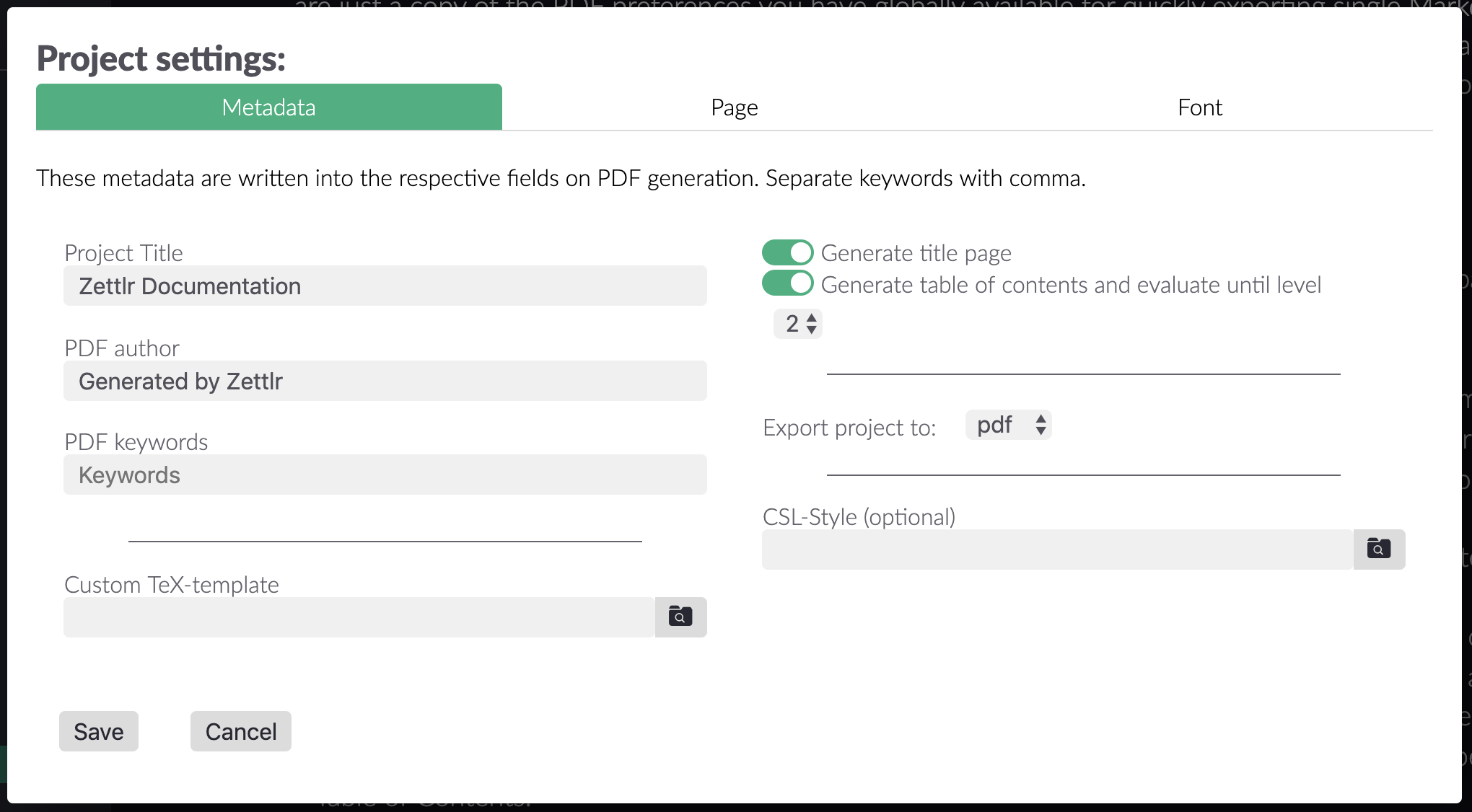This screenshot has height=812, width=1472.
Task: Switch to the Page tab
Action: (734, 107)
